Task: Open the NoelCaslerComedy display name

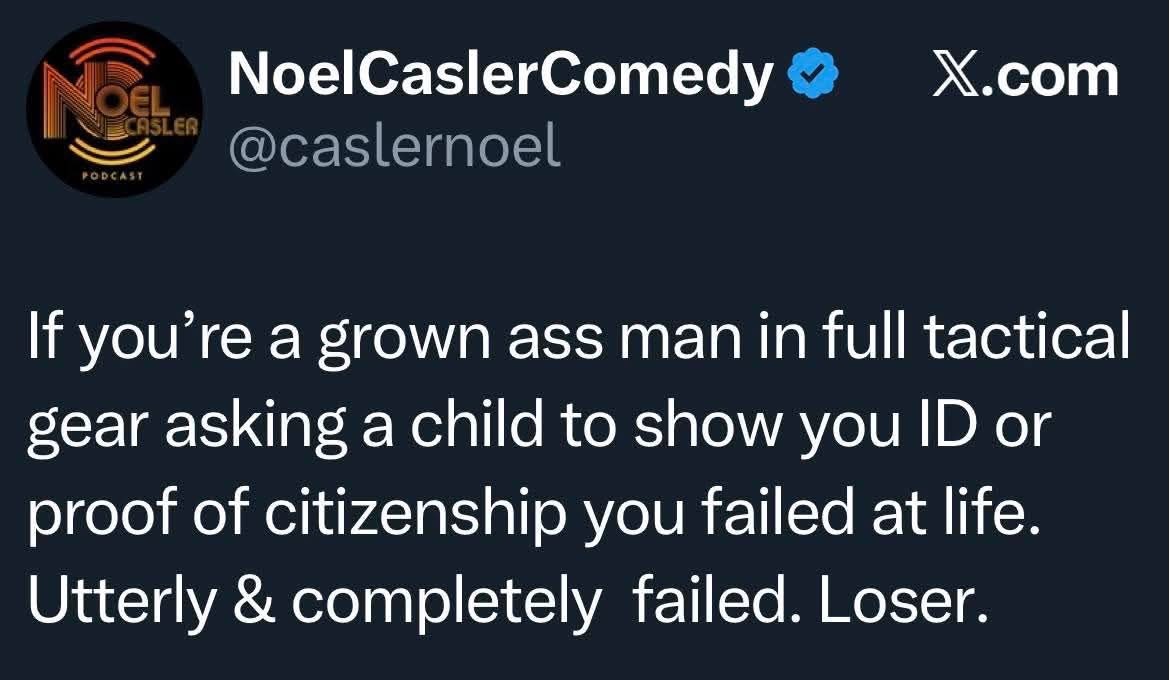Action: click(x=501, y=76)
